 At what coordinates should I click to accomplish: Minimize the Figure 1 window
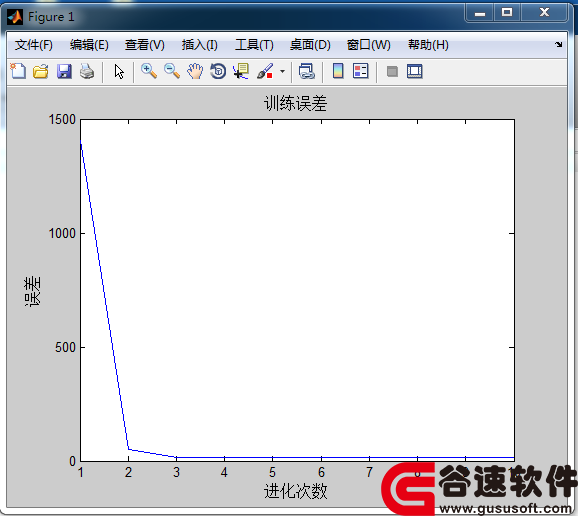click(x=480, y=13)
